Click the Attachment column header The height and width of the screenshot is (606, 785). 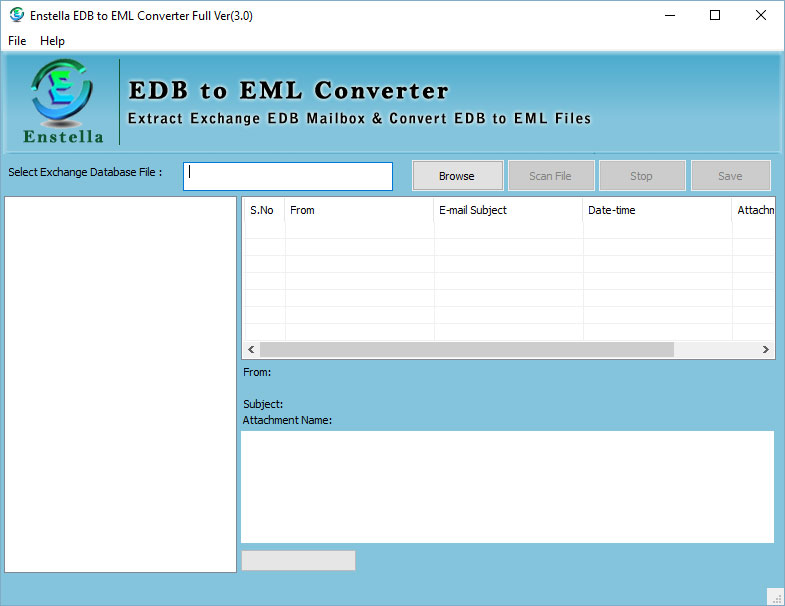pos(754,210)
